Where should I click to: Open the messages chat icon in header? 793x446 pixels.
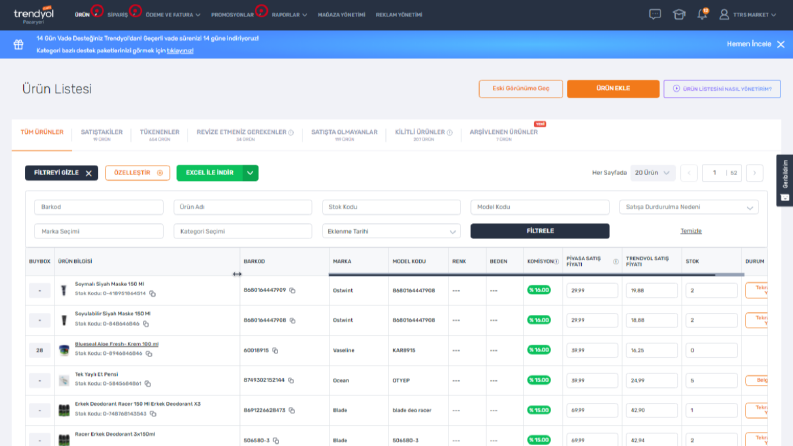[655, 14]
